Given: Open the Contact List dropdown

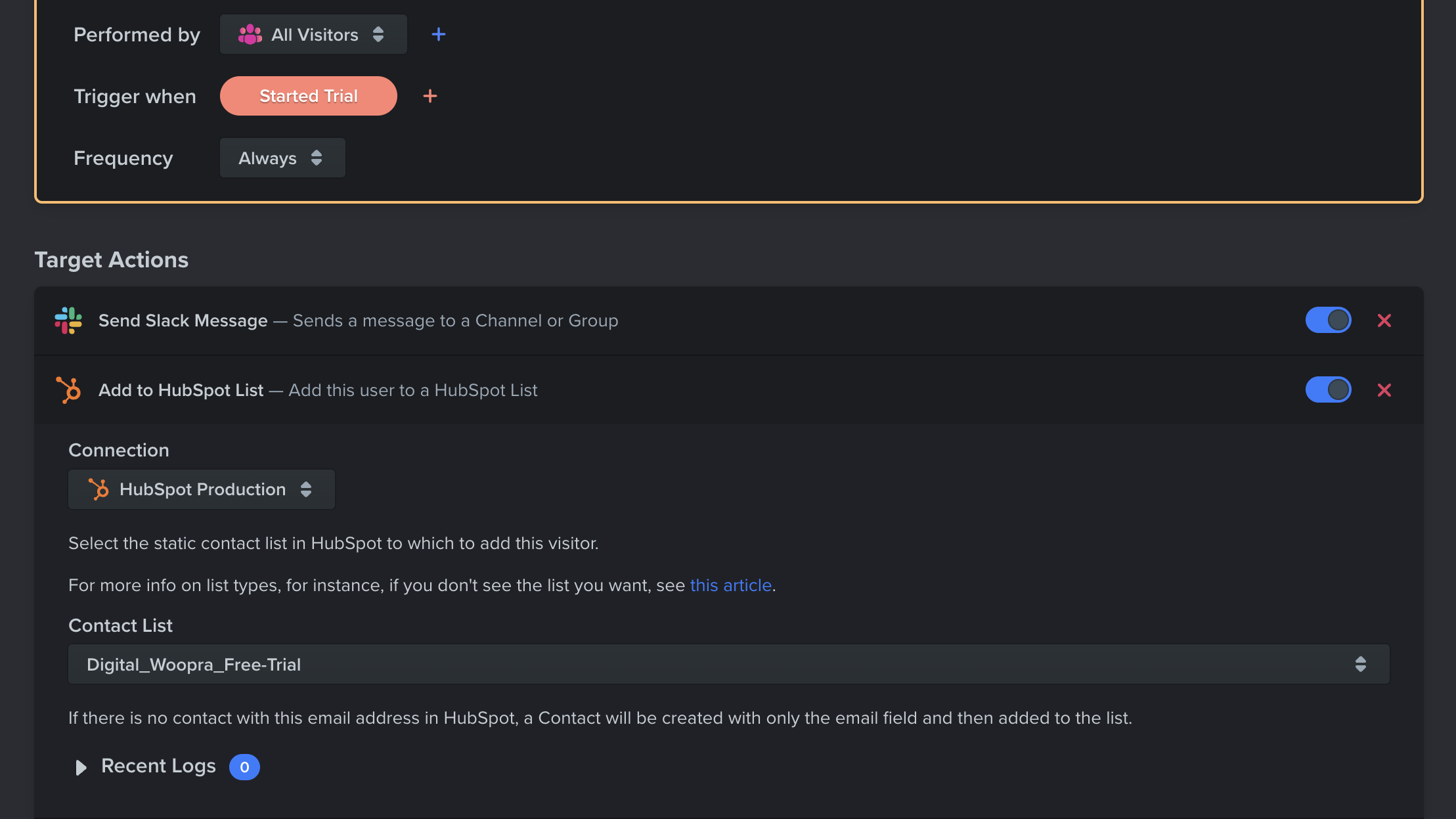Looking at the screenshot, I should point(722,664).
